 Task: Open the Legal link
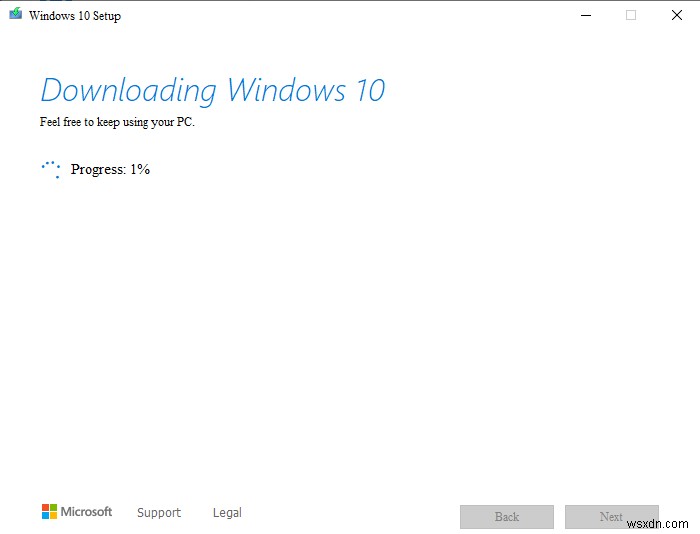(x=227, y=513)
